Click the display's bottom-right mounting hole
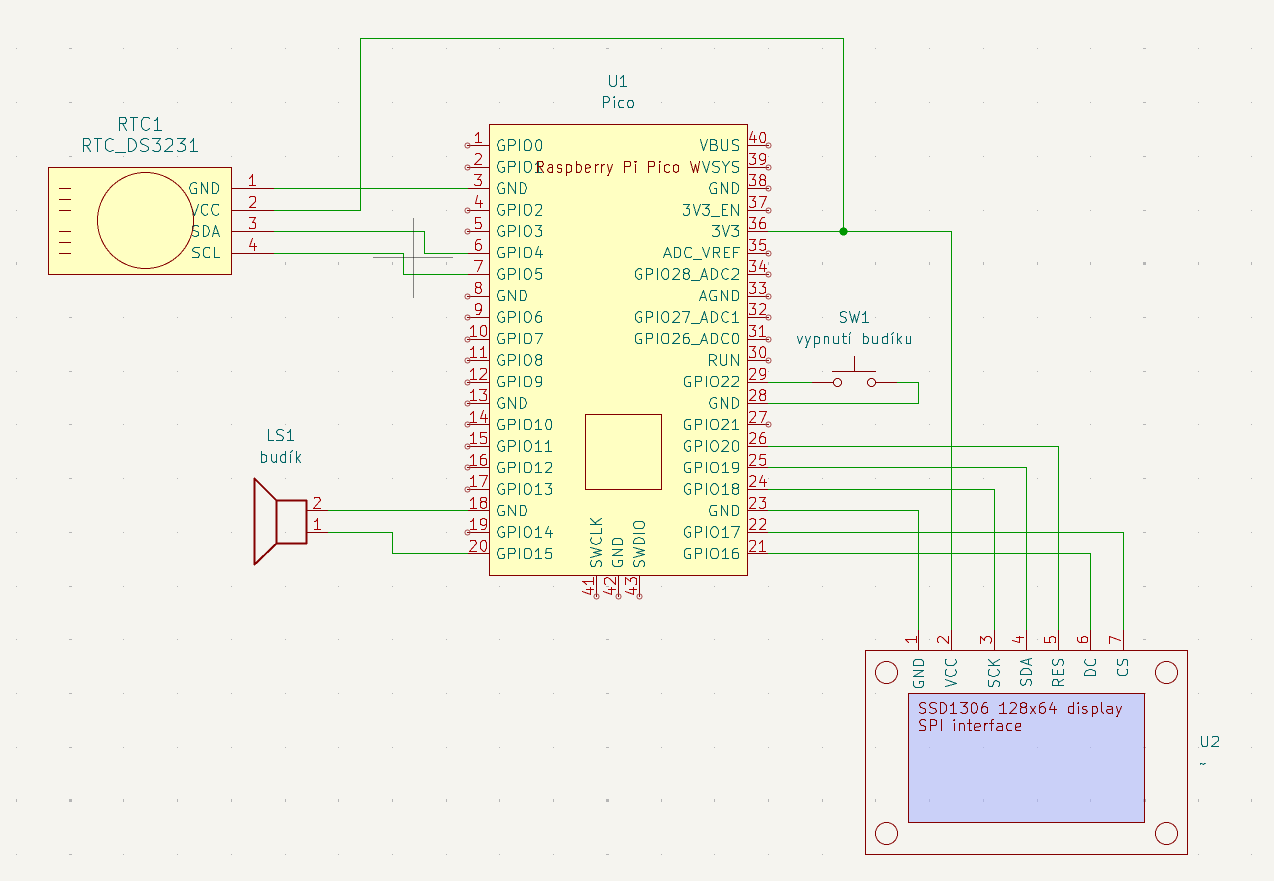1274x881 pixels. pos(1166,832)
